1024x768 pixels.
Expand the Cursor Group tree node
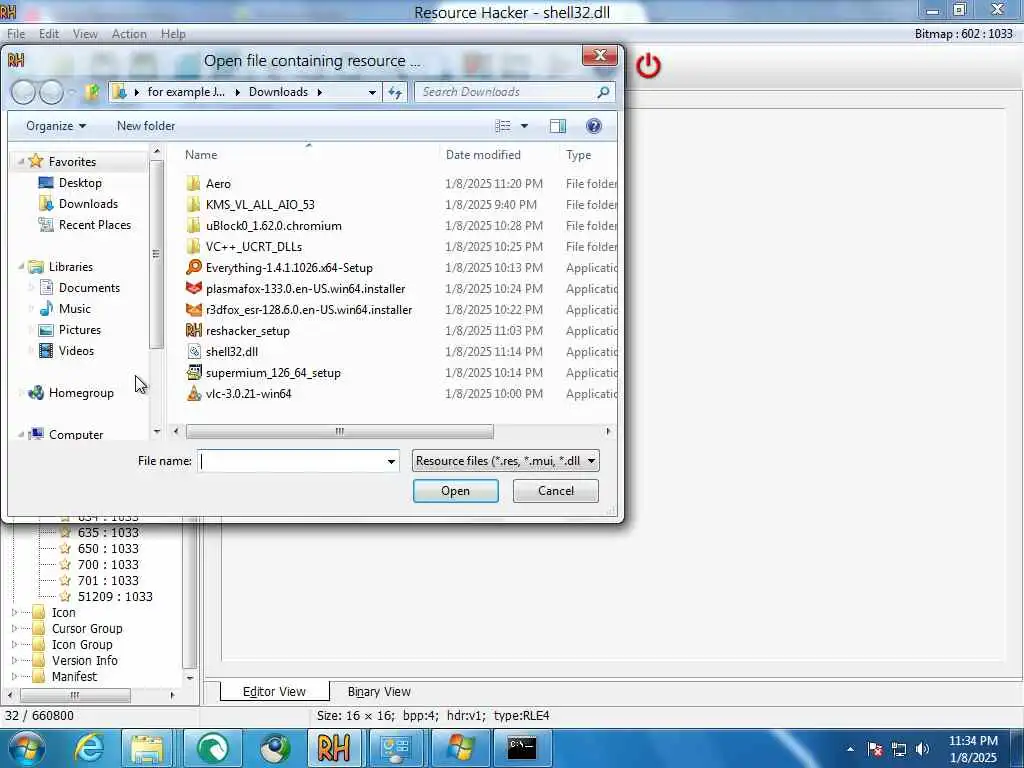click(x=14, y=628)
